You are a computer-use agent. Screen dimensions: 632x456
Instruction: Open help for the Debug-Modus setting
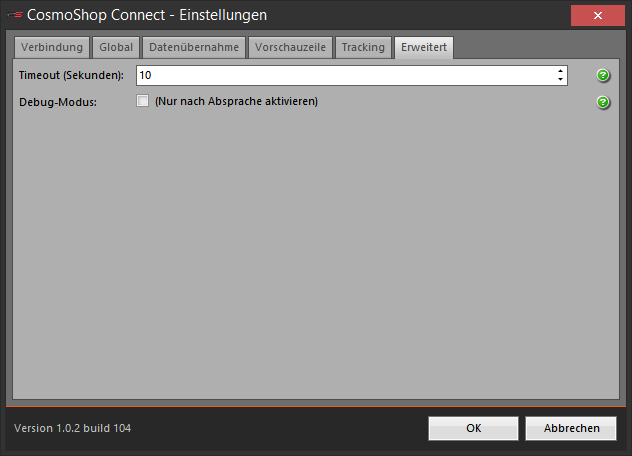pyautogui.click(x=603, y=102)
